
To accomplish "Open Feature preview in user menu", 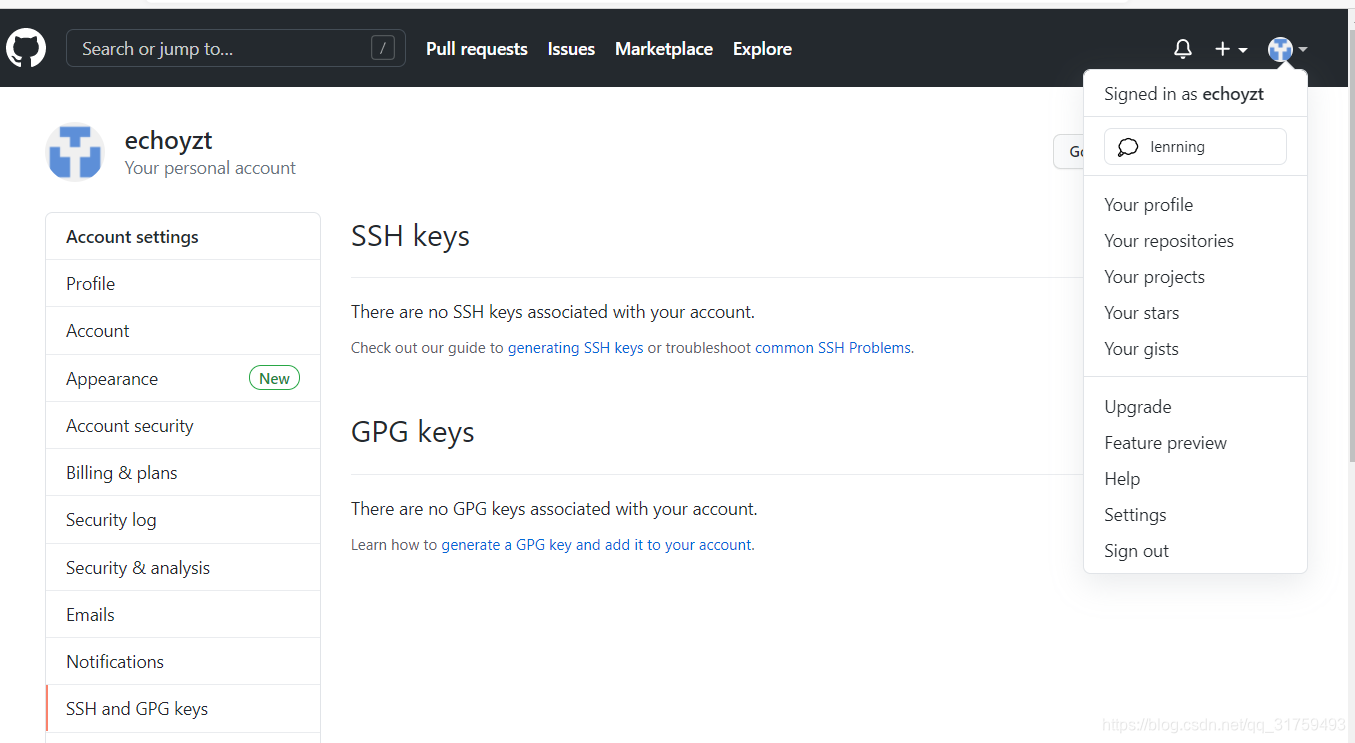I will tap(1195, 442).
